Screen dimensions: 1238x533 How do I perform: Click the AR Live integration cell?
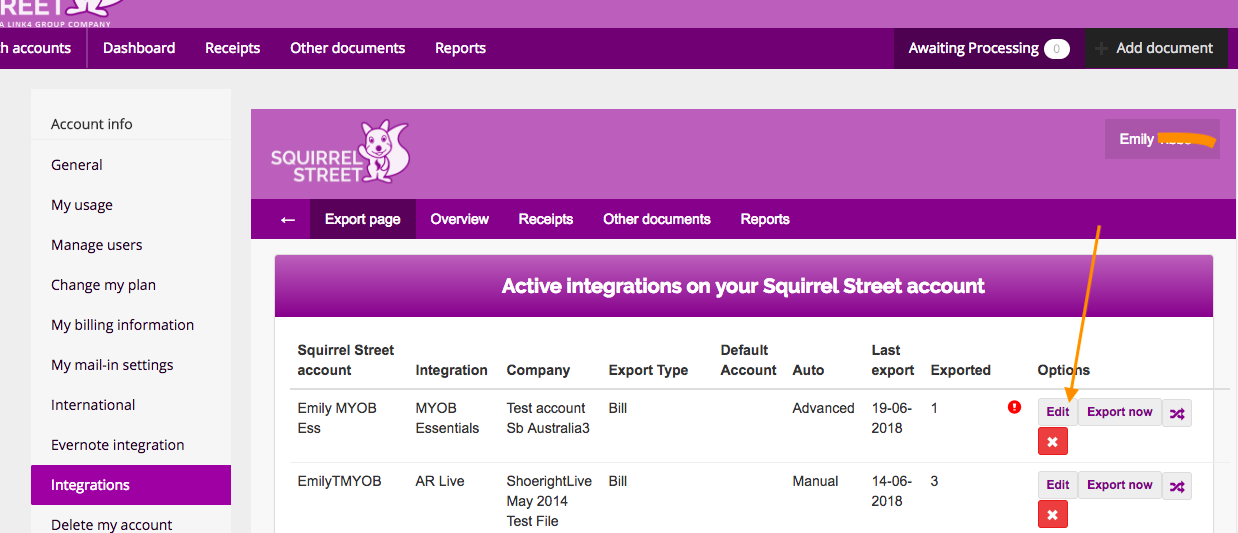click(x=440, y=481)
